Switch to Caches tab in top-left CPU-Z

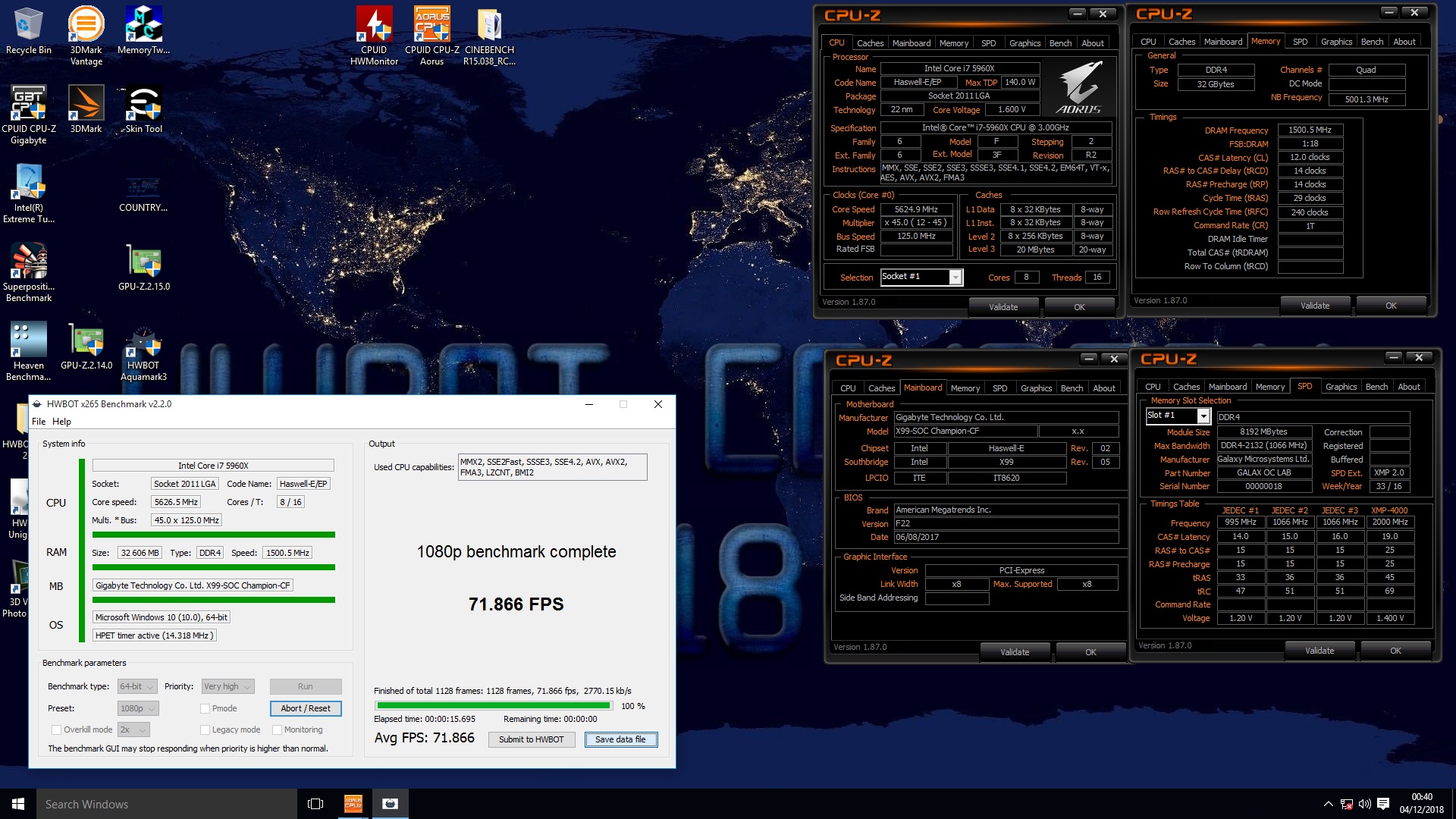pyautogui.click(x=870, y=43)
